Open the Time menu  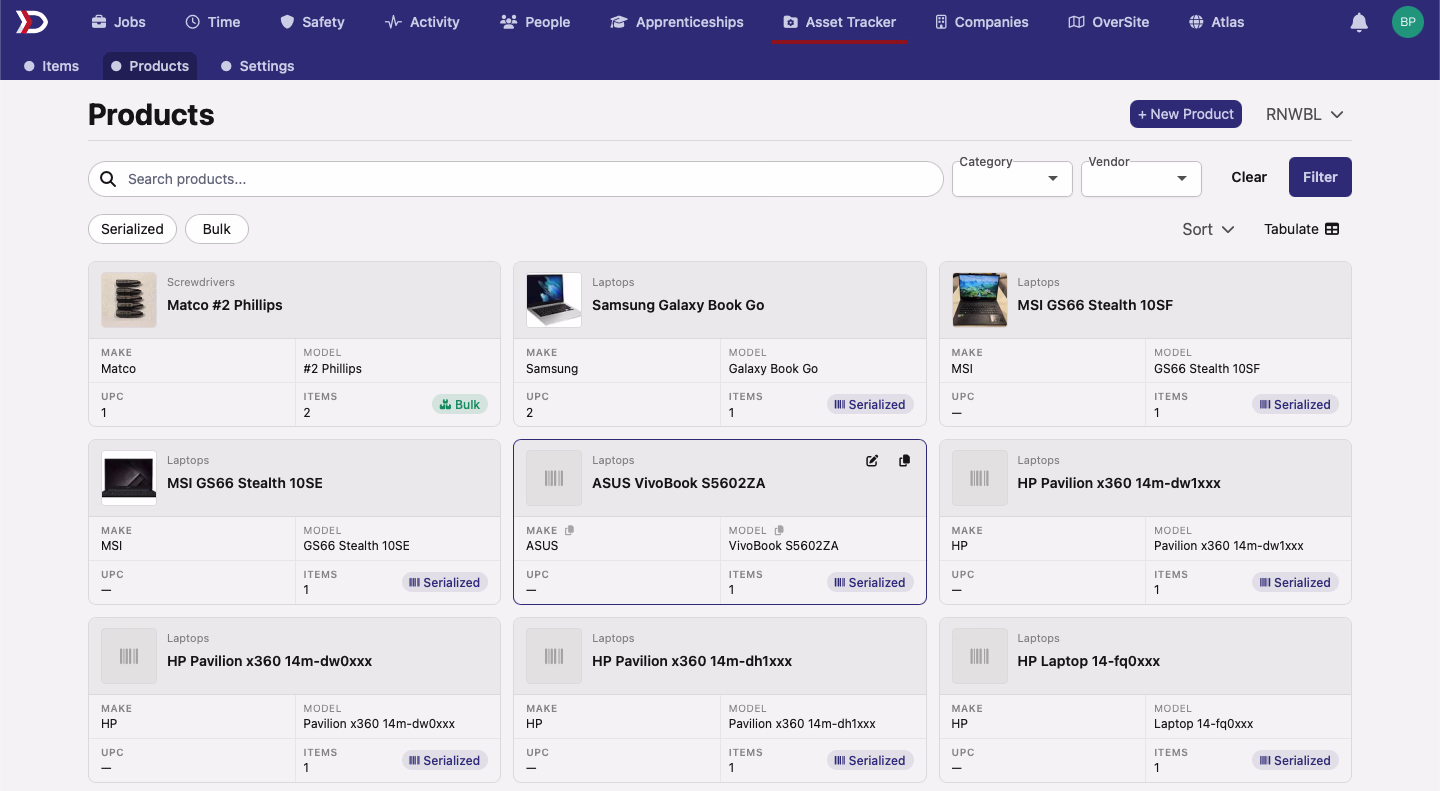(x=213, y=22)
